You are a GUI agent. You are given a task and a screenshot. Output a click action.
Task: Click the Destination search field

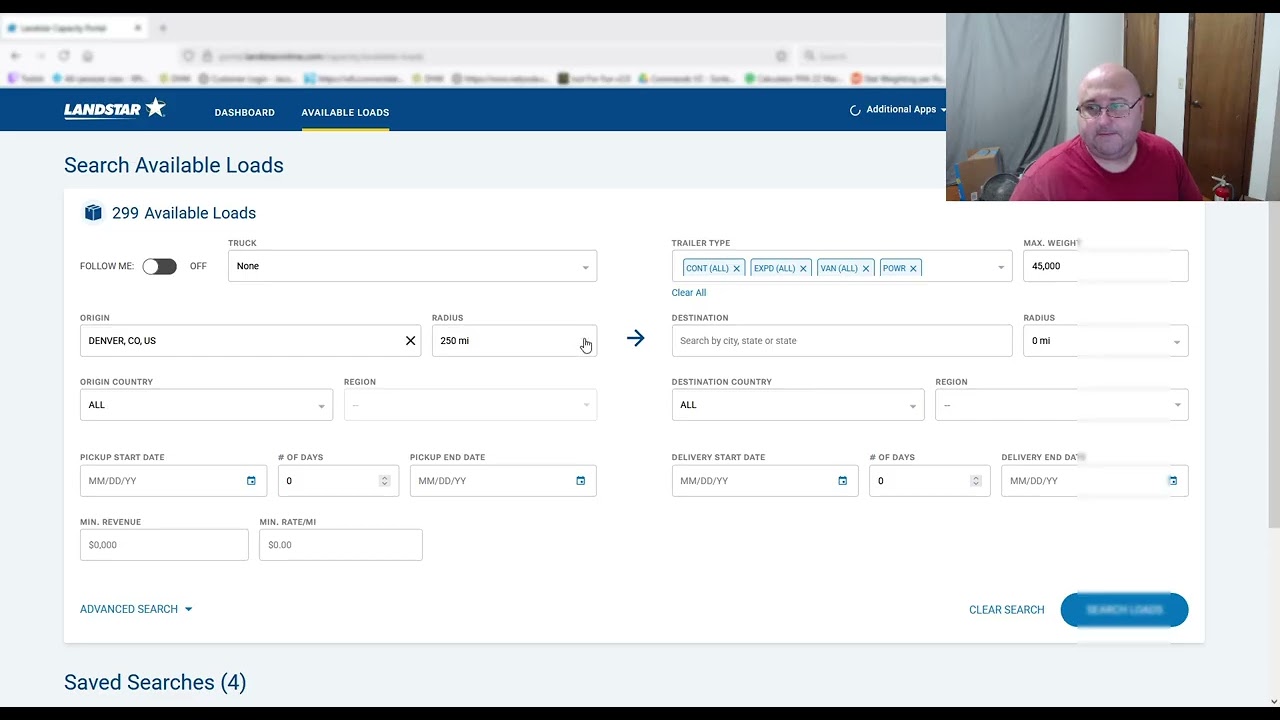(x=842, y=341)
